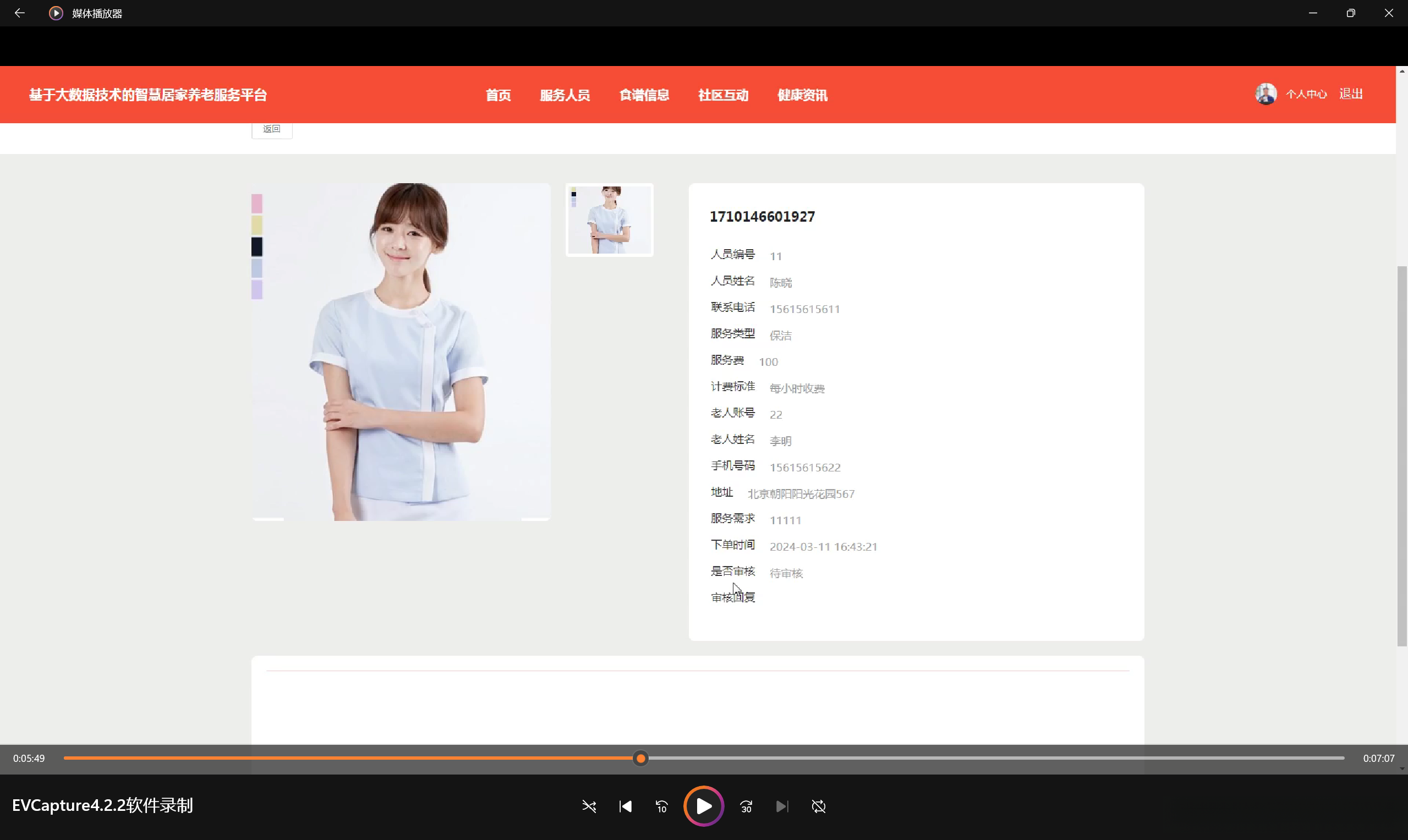Go to 食谱信息 page
This screenshot has width=1408, height=840.
pyautogui.click(x=644, y=95)
